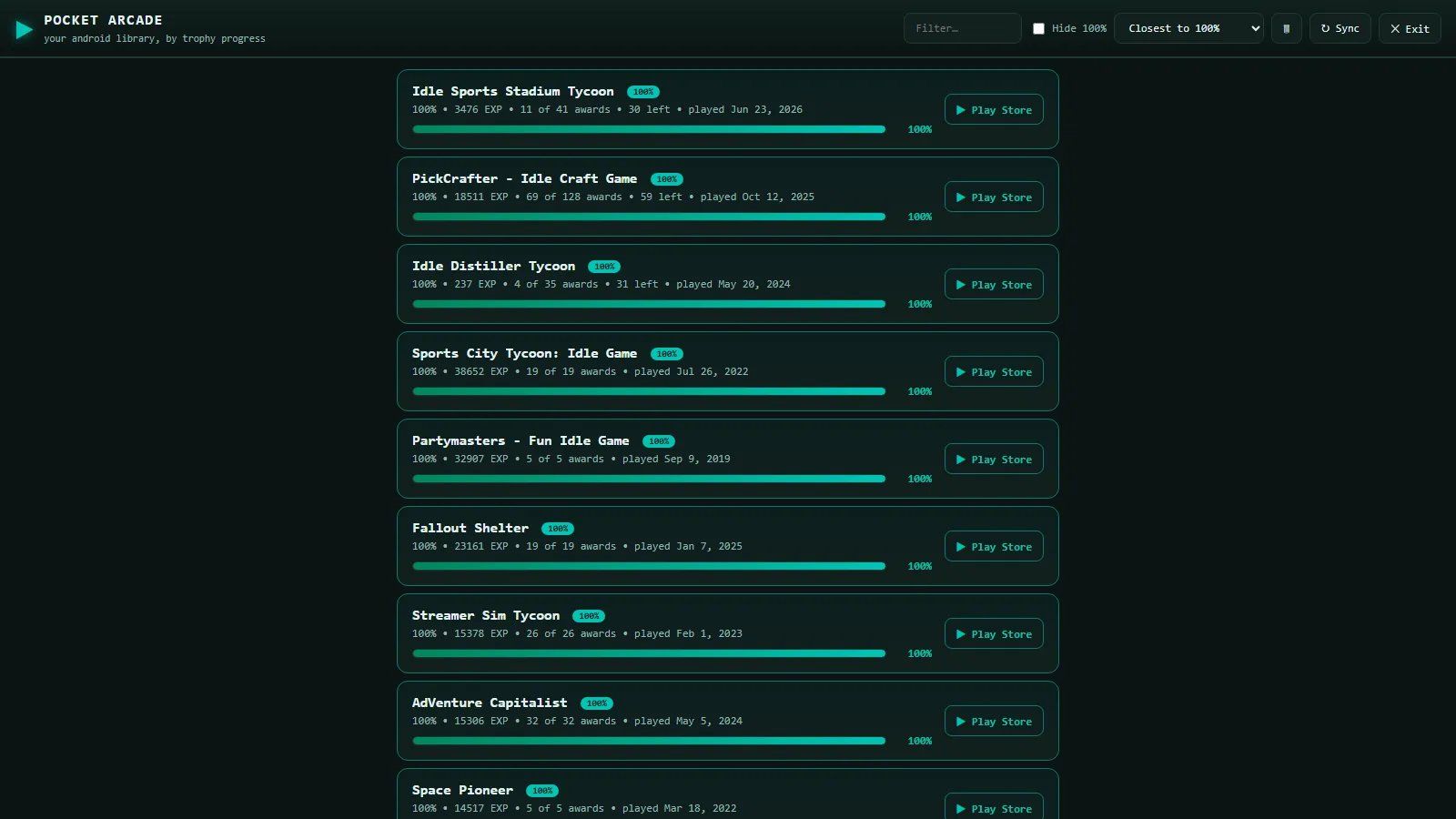The height and width of the screenshot is (819, 1456).
Task: Click the PickCrafter progress bar
Action: (x=649, y=217)
